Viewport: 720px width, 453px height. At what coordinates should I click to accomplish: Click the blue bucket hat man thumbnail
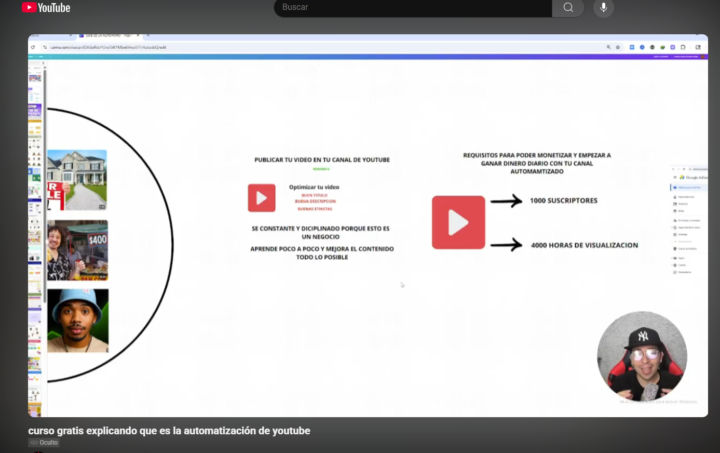[x=78, y=321]
